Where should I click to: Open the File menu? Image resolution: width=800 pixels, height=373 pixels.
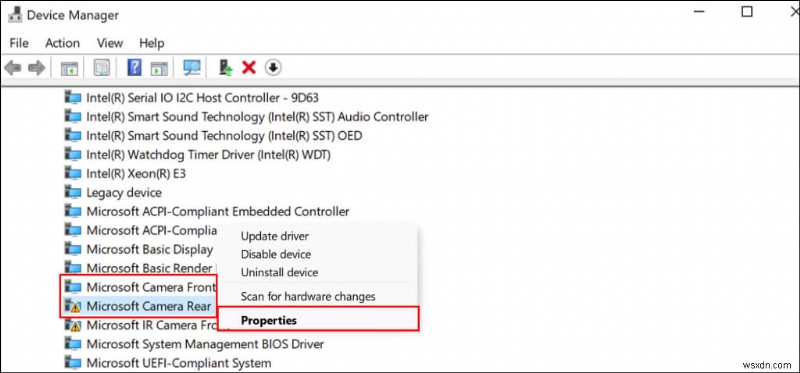tap(19, 43)
